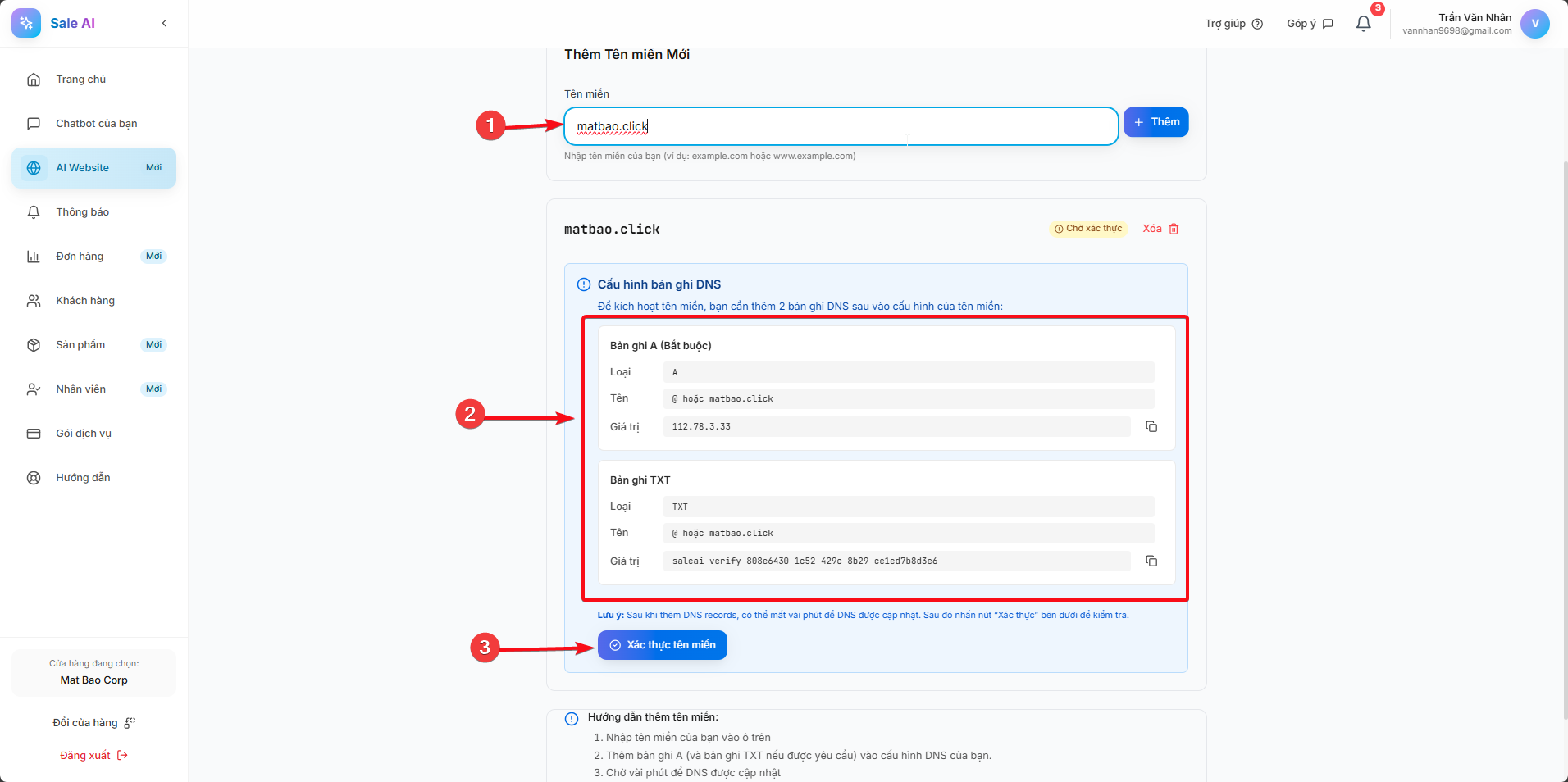Click the notification bell icon
The image size is (1568, 782).
tap(1363, 24)
